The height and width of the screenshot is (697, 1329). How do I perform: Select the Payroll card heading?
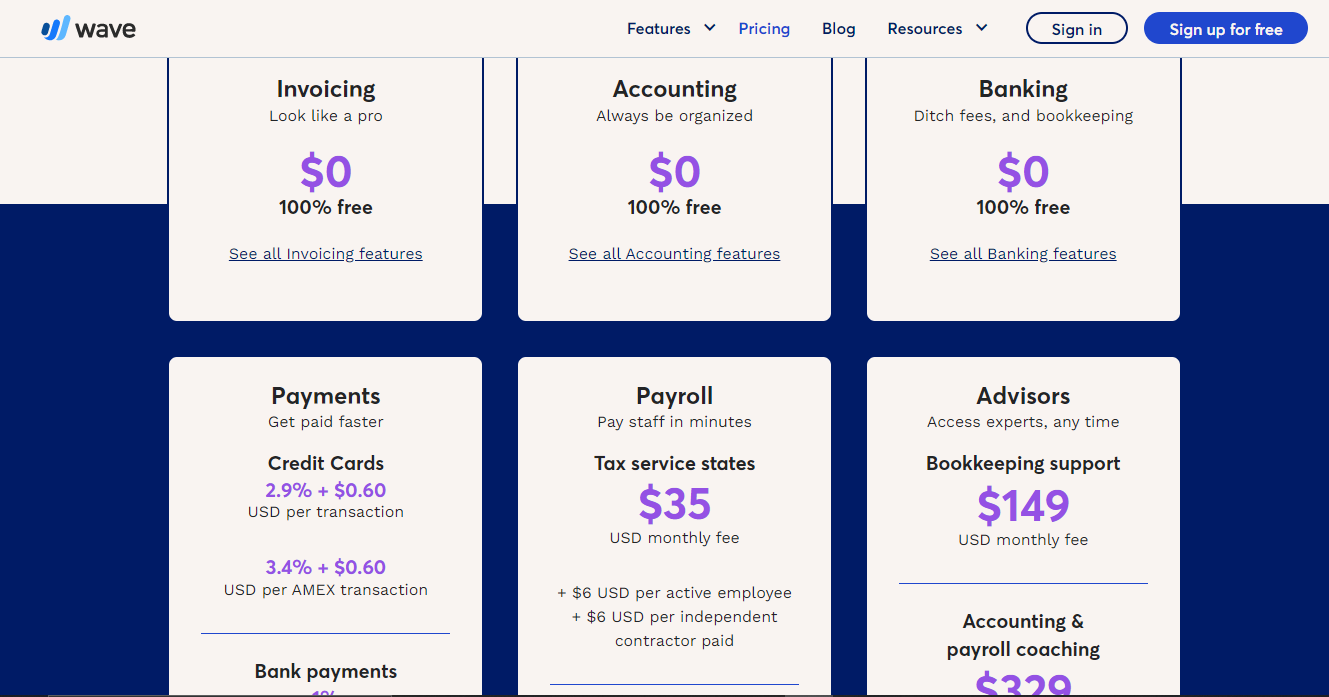point(674,396)
